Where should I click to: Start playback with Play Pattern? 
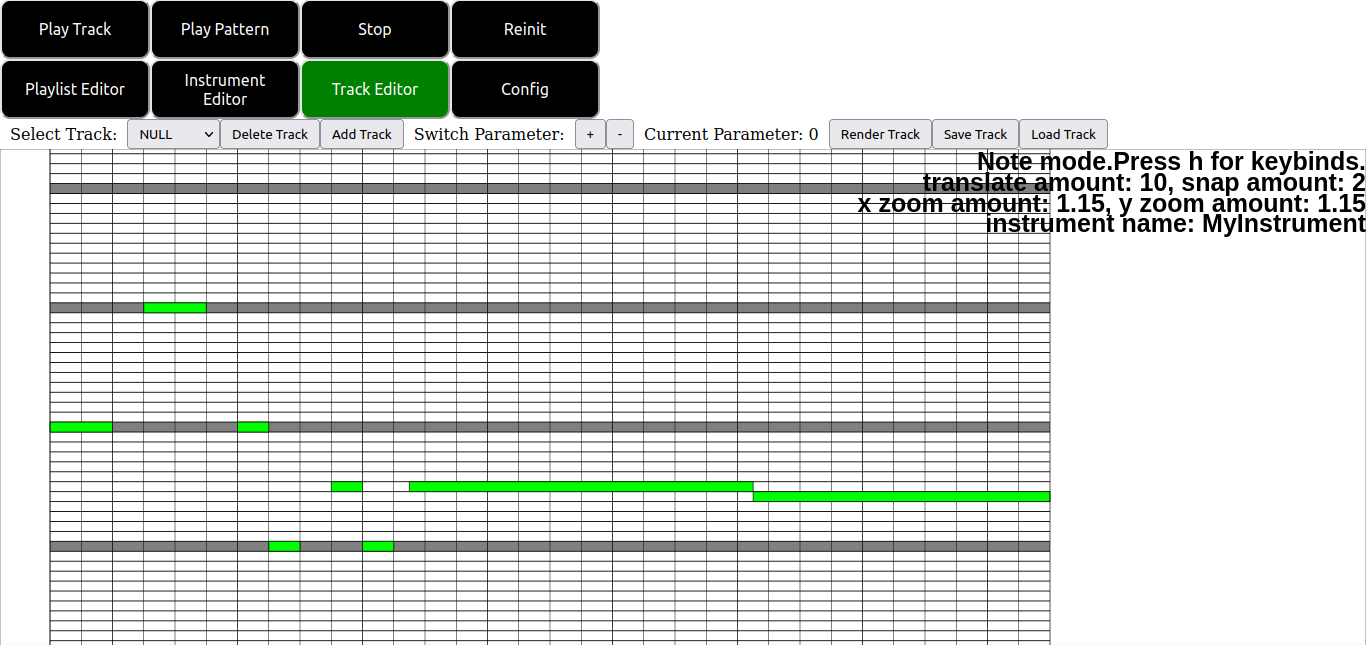(x=225, y=30)
